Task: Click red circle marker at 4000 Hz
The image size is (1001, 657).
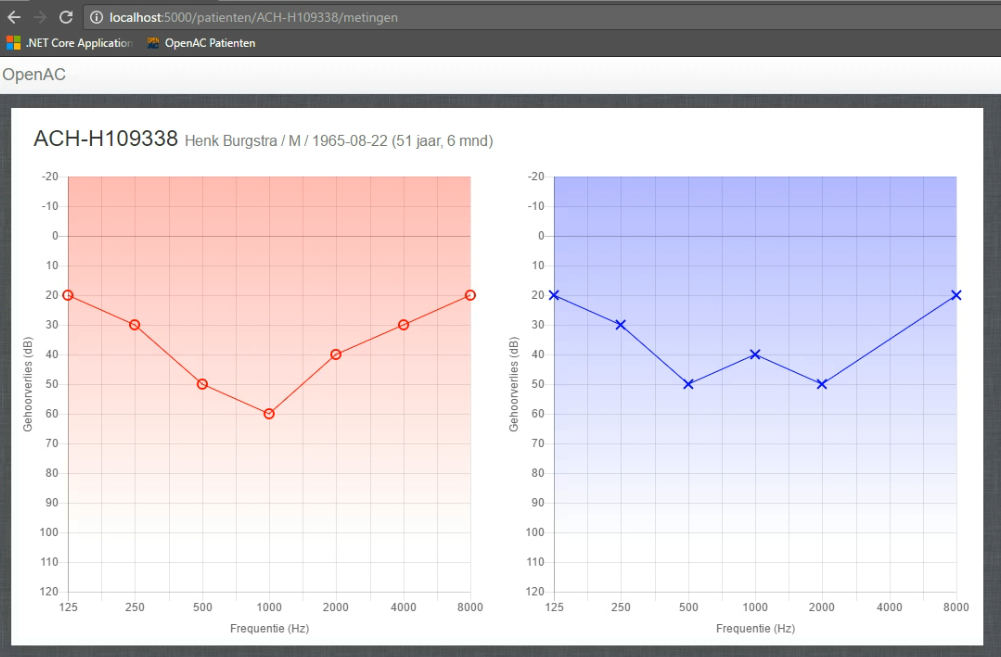Action: (403, 325)
